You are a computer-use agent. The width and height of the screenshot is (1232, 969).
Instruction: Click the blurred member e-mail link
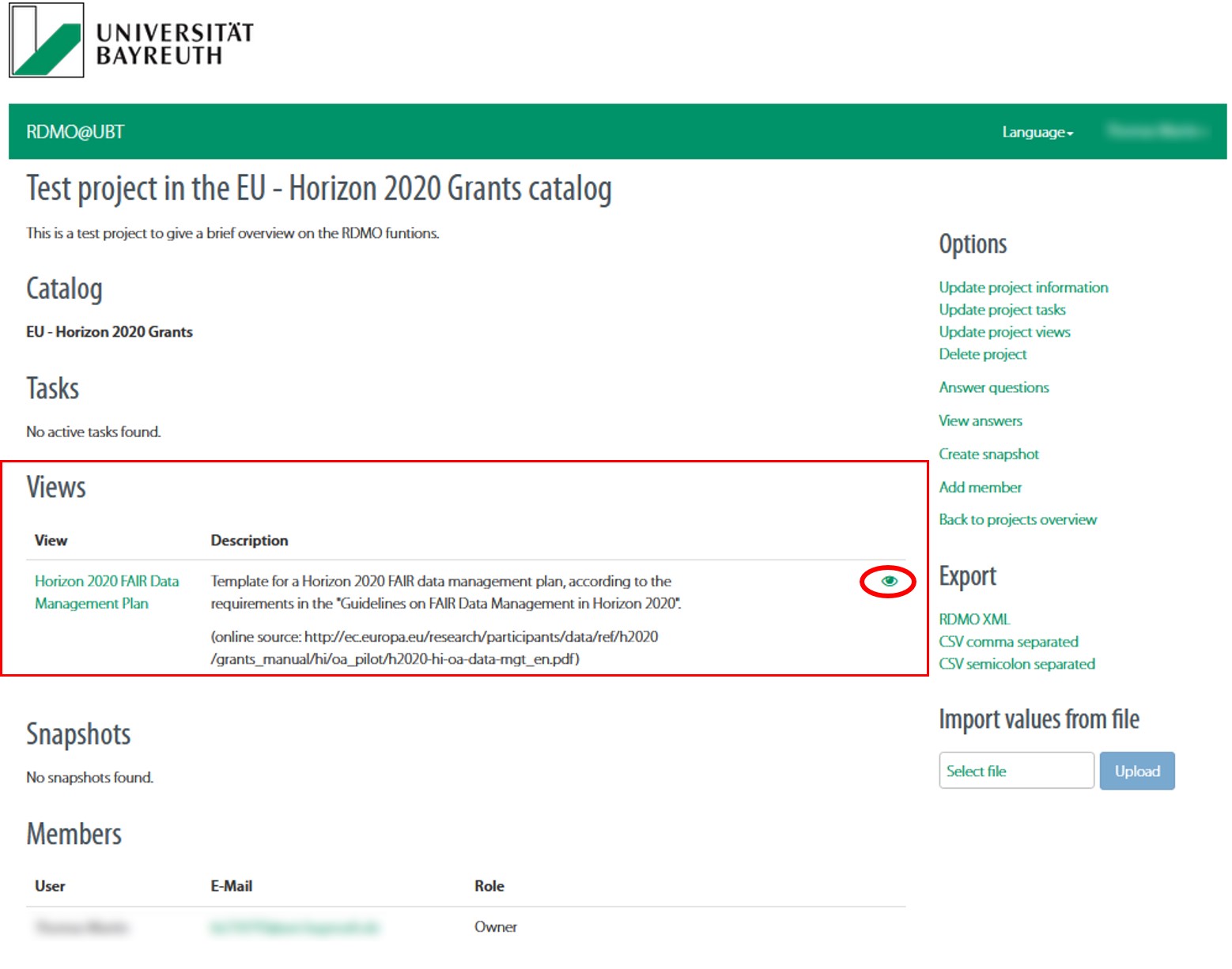(x=294, y=927)
